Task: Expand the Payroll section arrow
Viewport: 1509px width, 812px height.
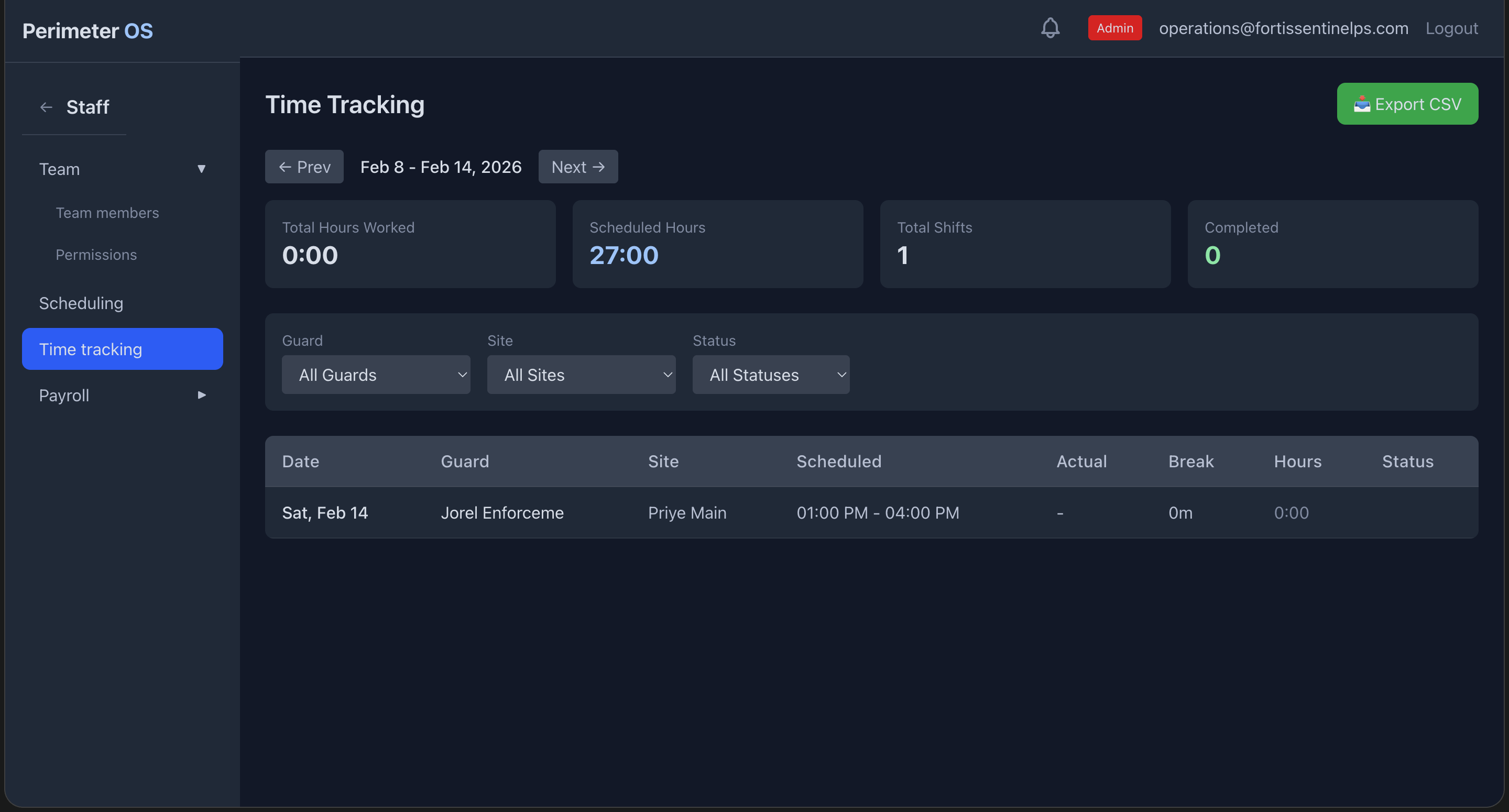Action: [x=202, y=396]
